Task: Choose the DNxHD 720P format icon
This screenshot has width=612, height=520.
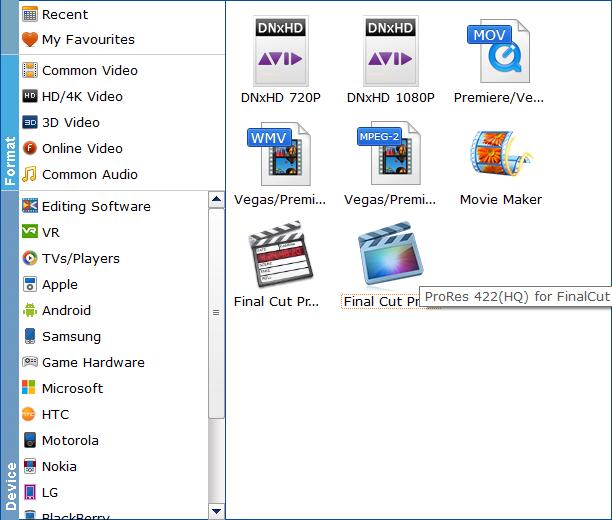Action: (281, 51)
